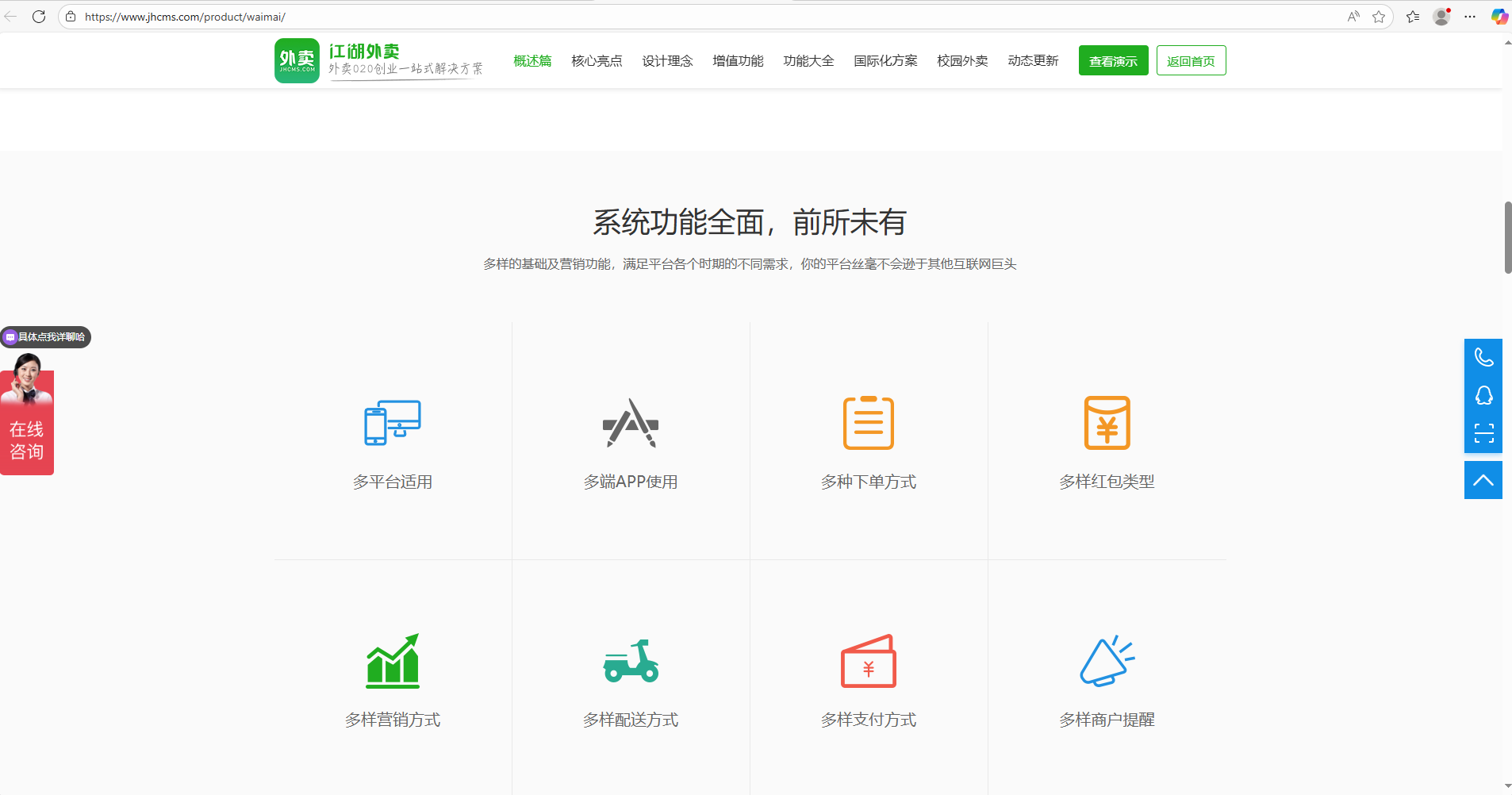1512x795 pixels.
Task: Click the red payment wallet icon
Action: (868, 661)
